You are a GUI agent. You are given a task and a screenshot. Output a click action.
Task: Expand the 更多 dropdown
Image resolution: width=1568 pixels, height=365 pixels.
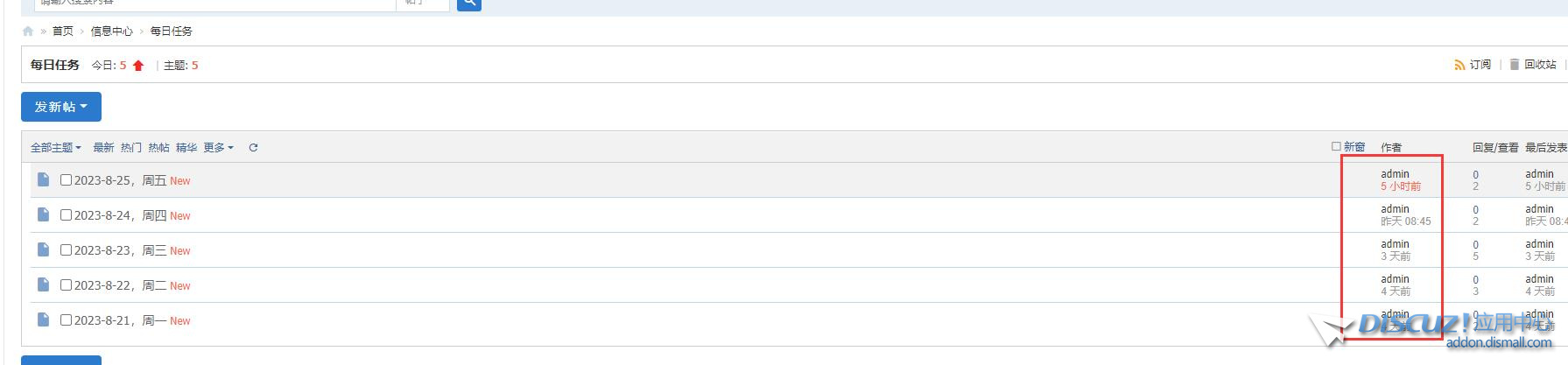[219, 148]
